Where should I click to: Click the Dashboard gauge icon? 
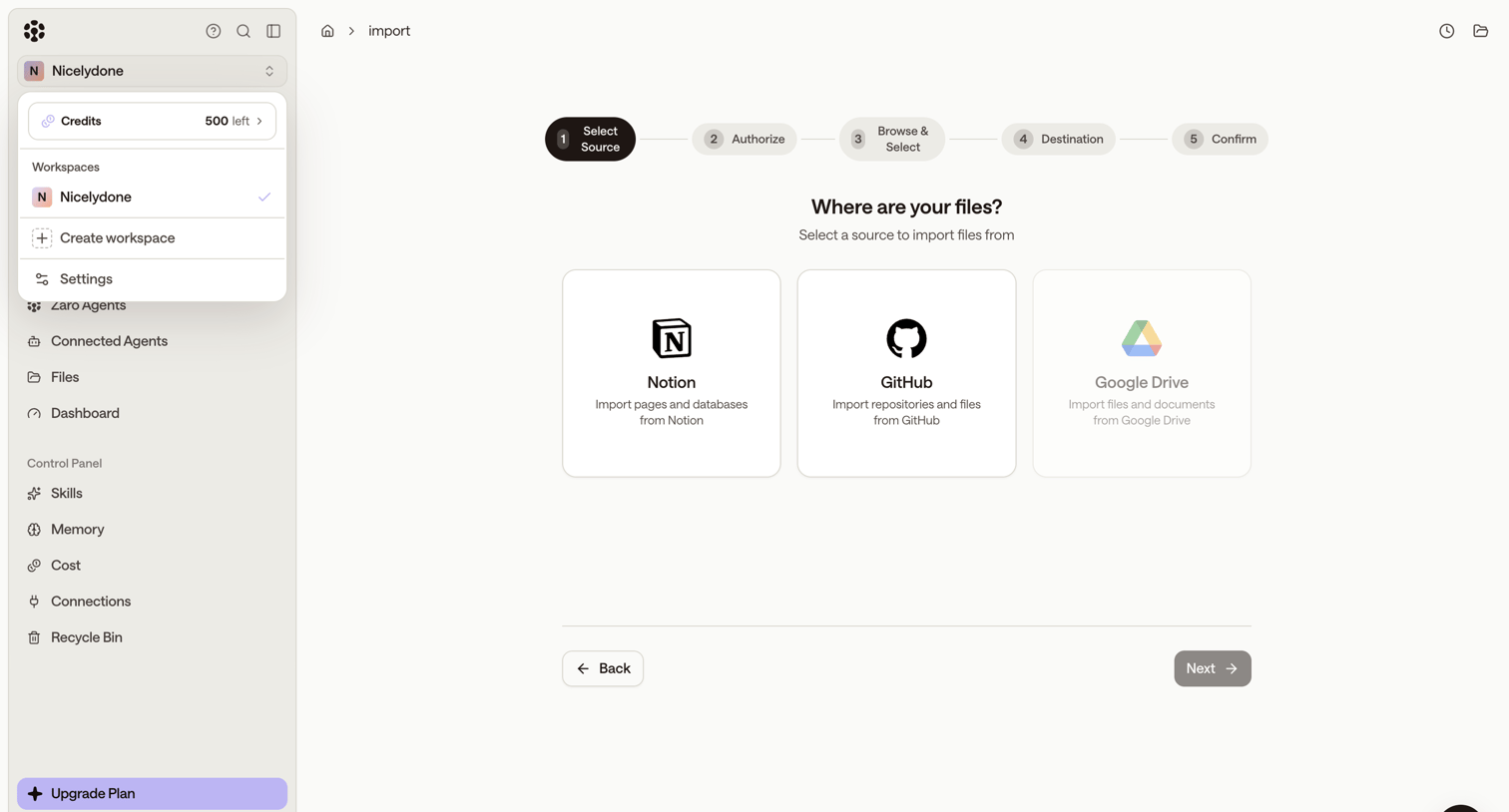pos(34,413)
